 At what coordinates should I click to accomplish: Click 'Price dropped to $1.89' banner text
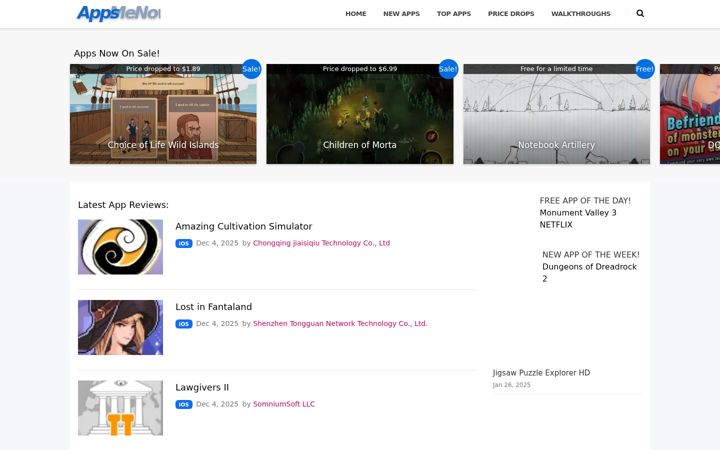163,69
